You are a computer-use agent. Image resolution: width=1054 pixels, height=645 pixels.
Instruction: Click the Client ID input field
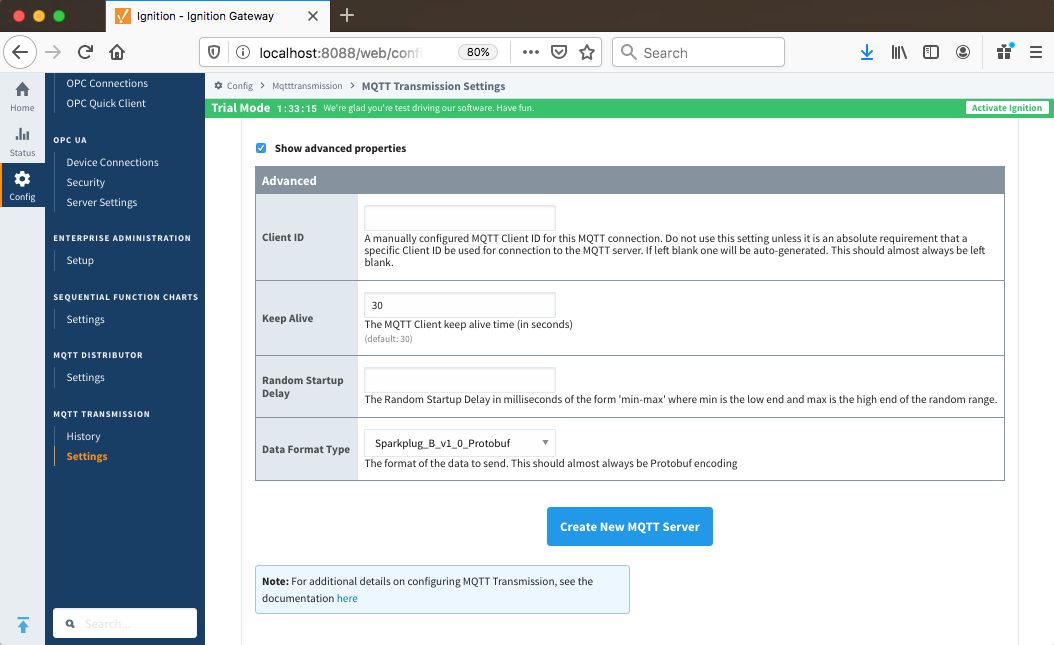coord(460,218)
